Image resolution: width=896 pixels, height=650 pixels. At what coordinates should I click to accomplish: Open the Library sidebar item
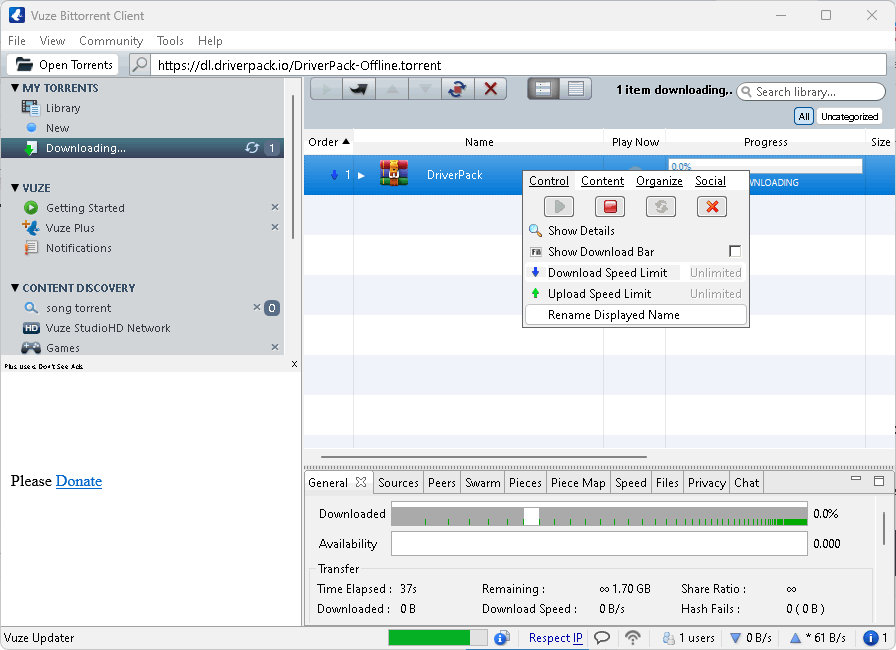[x=63, y=108]
